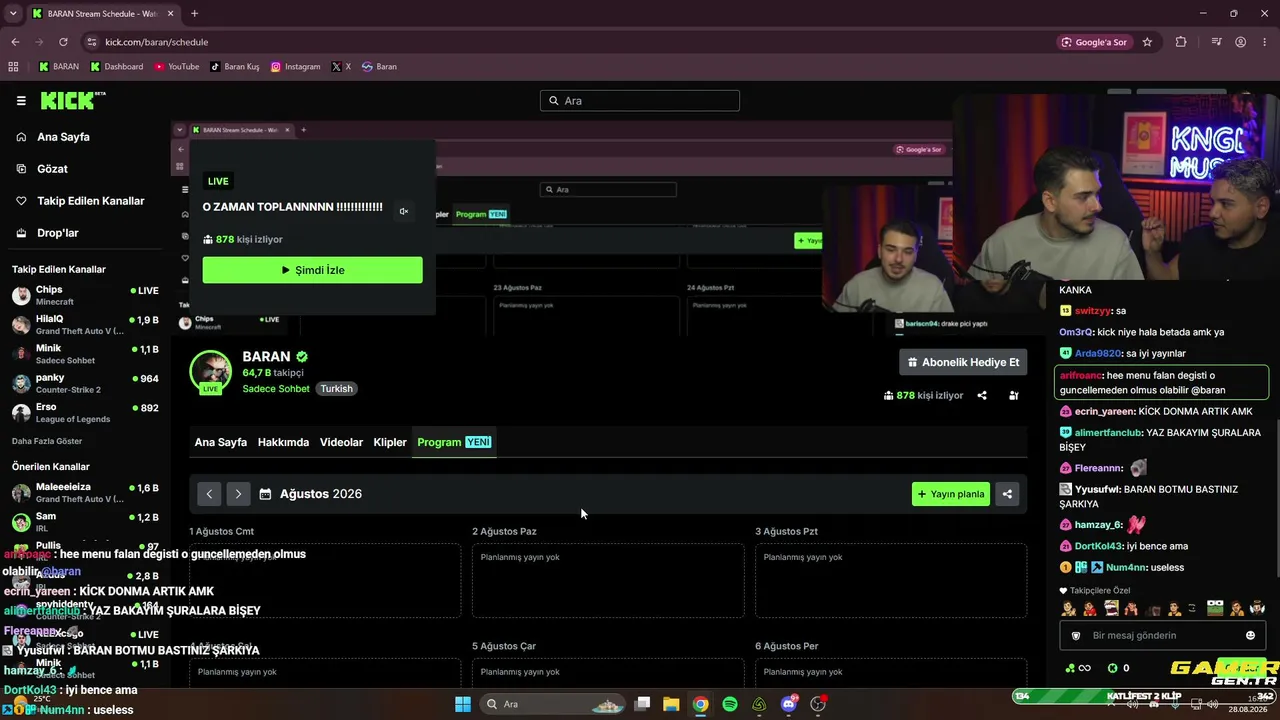Viewport: 1280px width, 720px height.
Task: Share the schedule using the gray share button
Action: click(x=1007, y=494)
